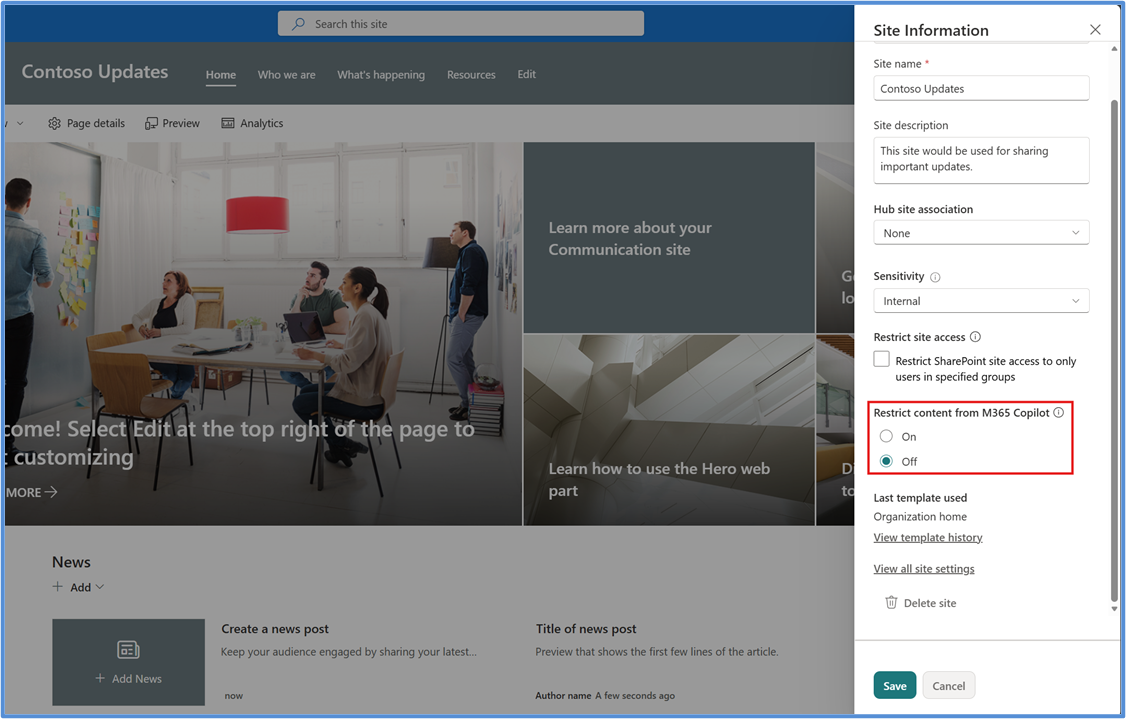This screenshot has width=1126, height=719.
Task: Switch to the Who we are tab
Action: coord(287,74)
